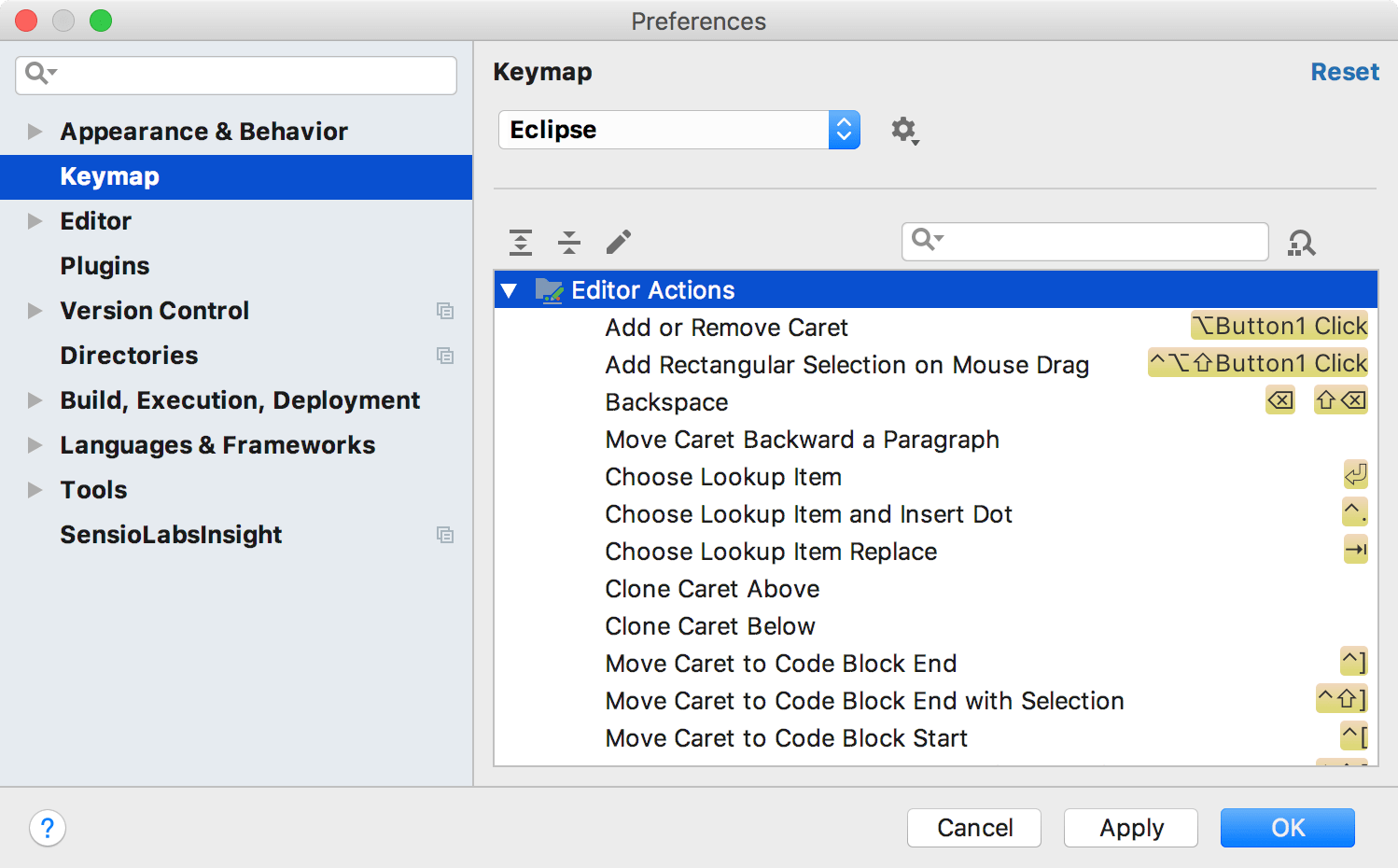Expand the Languages & Frameworks section
Screen dimensions: 1398x868
point(35,445)
